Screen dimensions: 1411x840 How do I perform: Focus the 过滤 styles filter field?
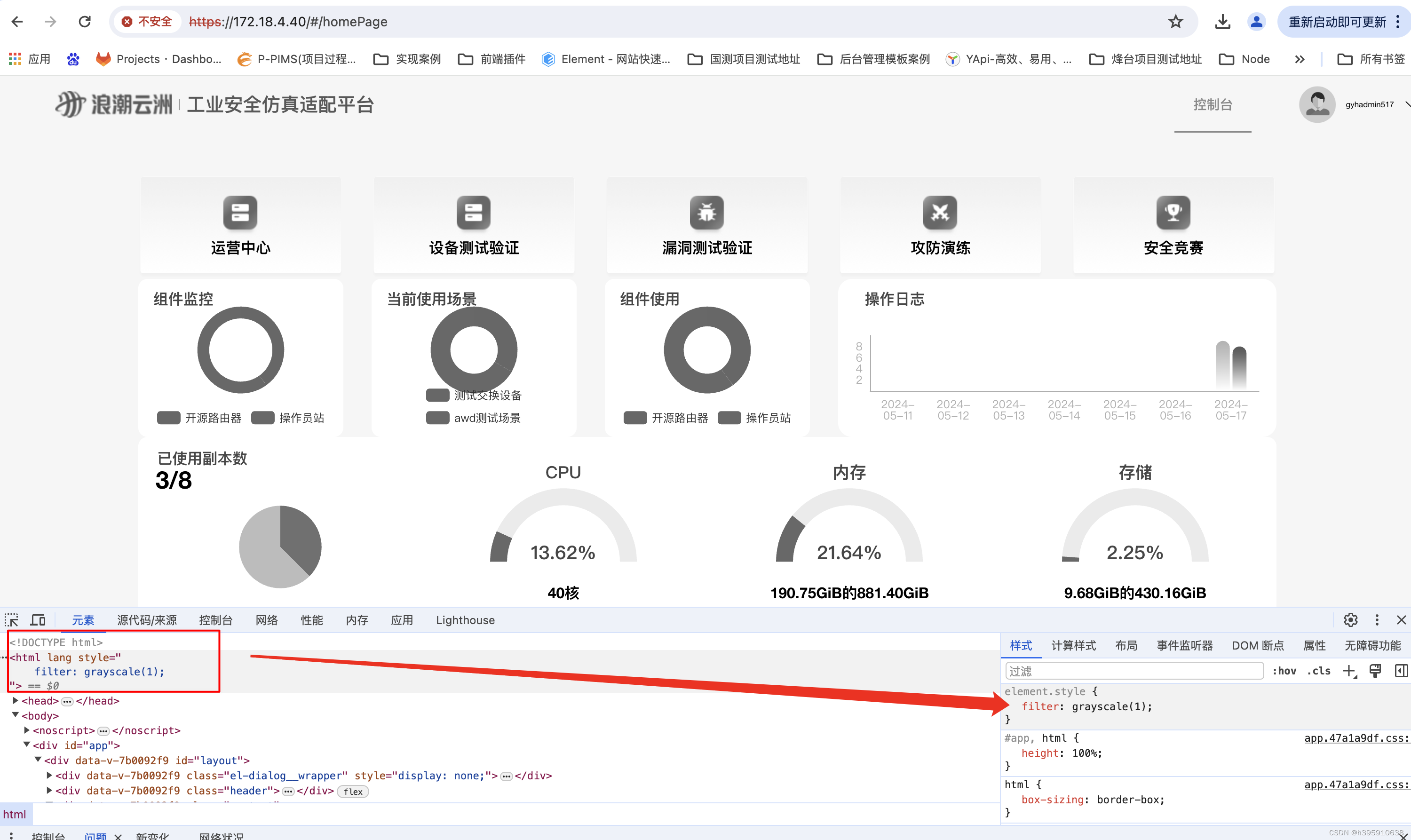click(x=1134, y=671)
